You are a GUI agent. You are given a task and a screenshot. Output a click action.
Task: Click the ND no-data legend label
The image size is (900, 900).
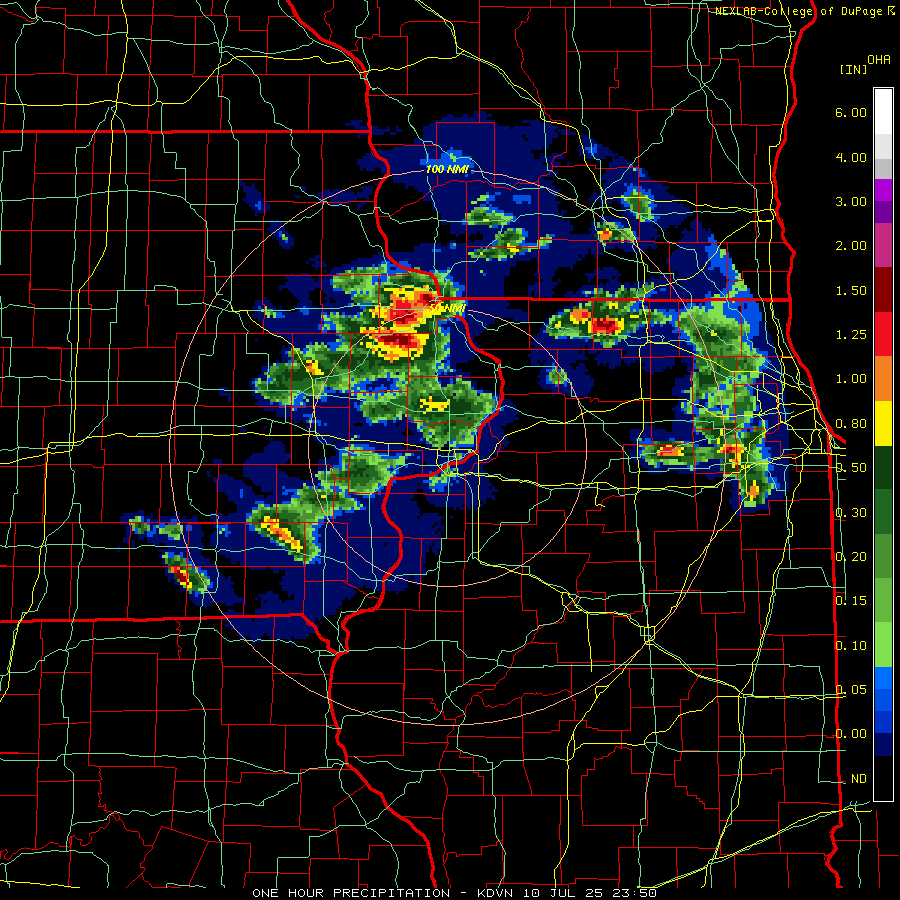pyautogui.click(x=859, y=779)
